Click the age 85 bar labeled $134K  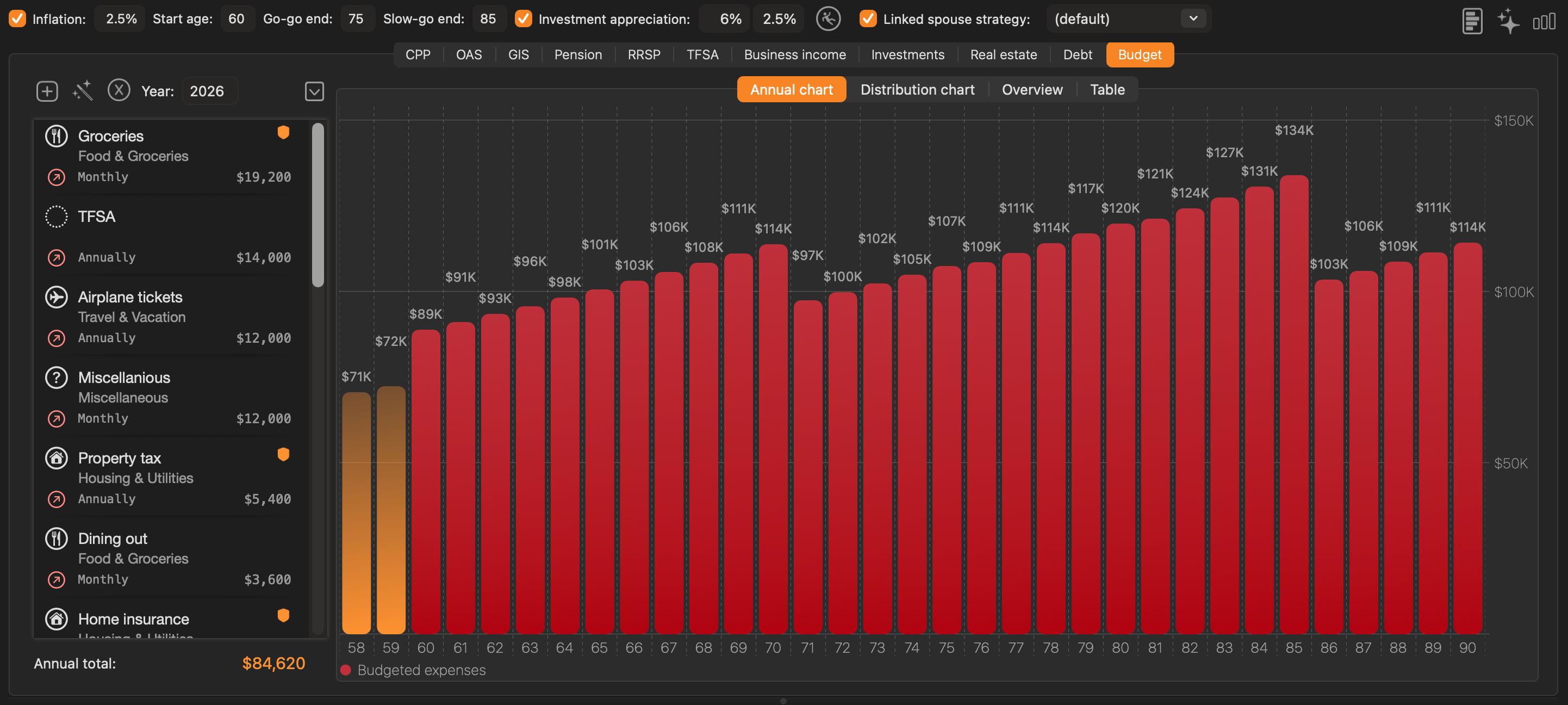tap(1293, 404)
